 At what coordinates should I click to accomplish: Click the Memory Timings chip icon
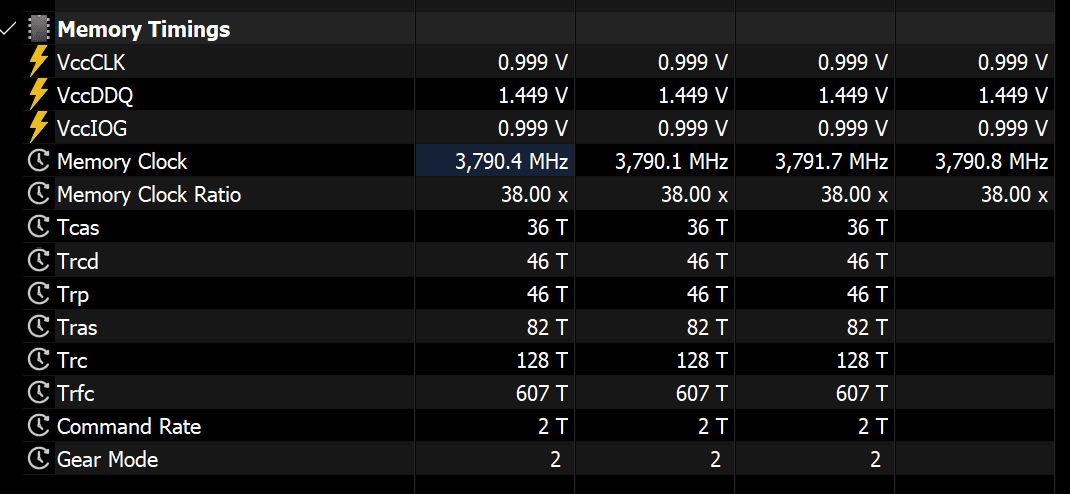(38, 29)
